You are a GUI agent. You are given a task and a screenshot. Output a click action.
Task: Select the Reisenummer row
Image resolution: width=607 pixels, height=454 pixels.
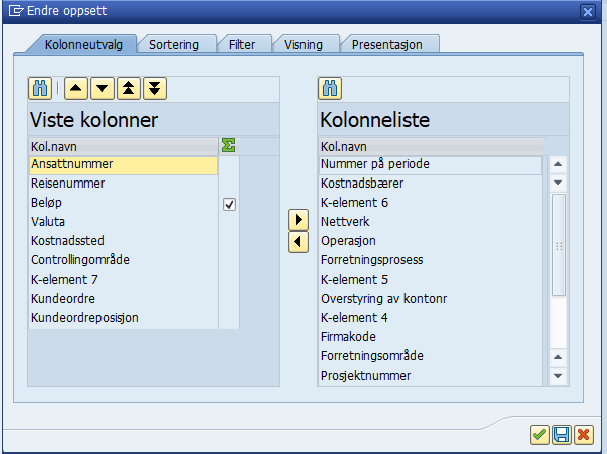123,183
